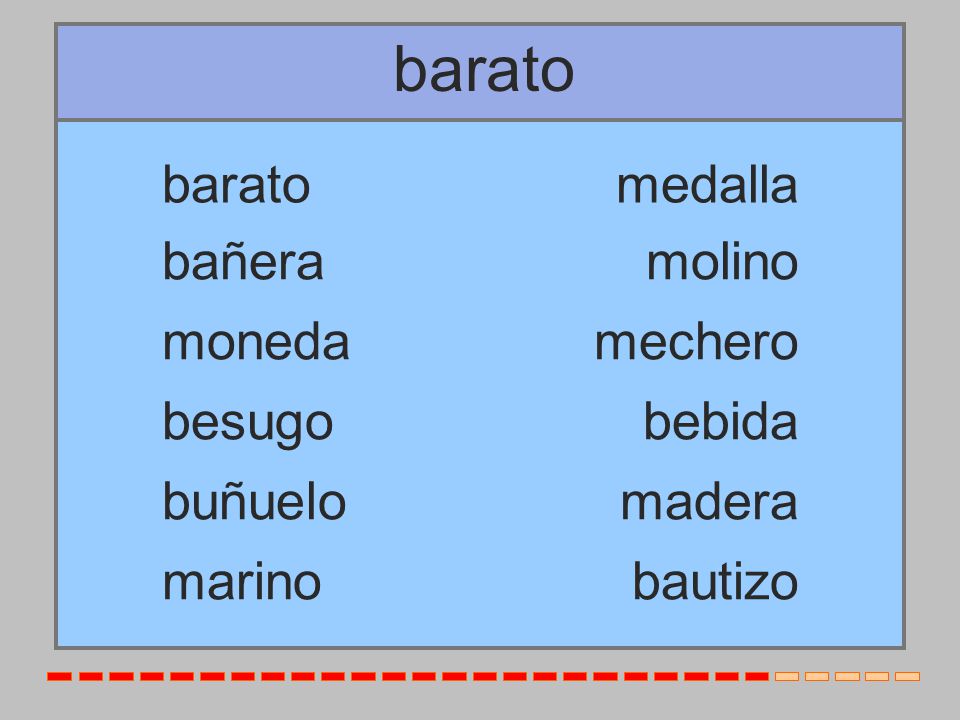The height and width of the screenshot is (720, 960).
Task: Click the third orange progress segment
Action: tap(847, 677)
